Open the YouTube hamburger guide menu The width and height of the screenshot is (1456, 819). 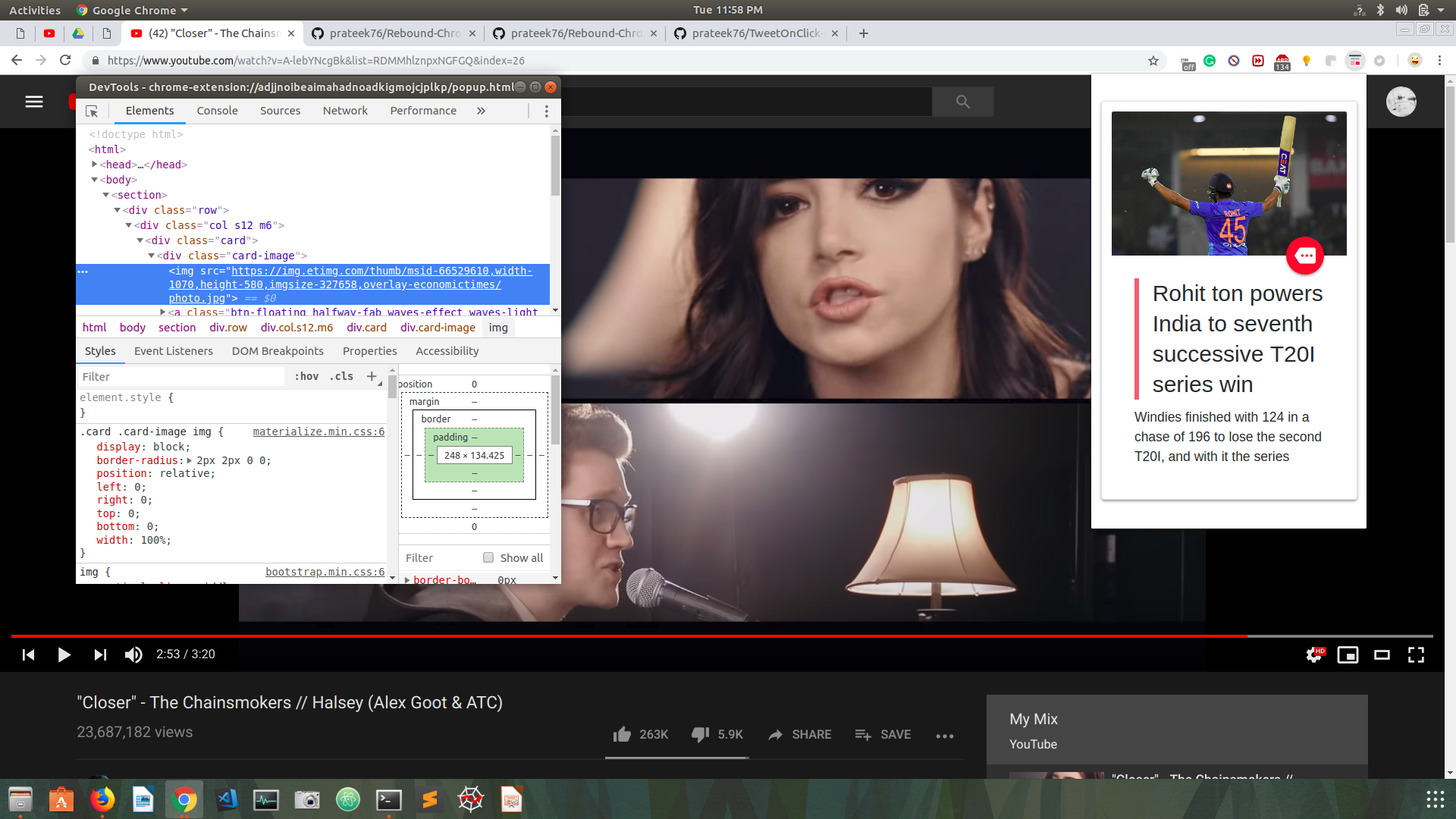tap(34, 102)
